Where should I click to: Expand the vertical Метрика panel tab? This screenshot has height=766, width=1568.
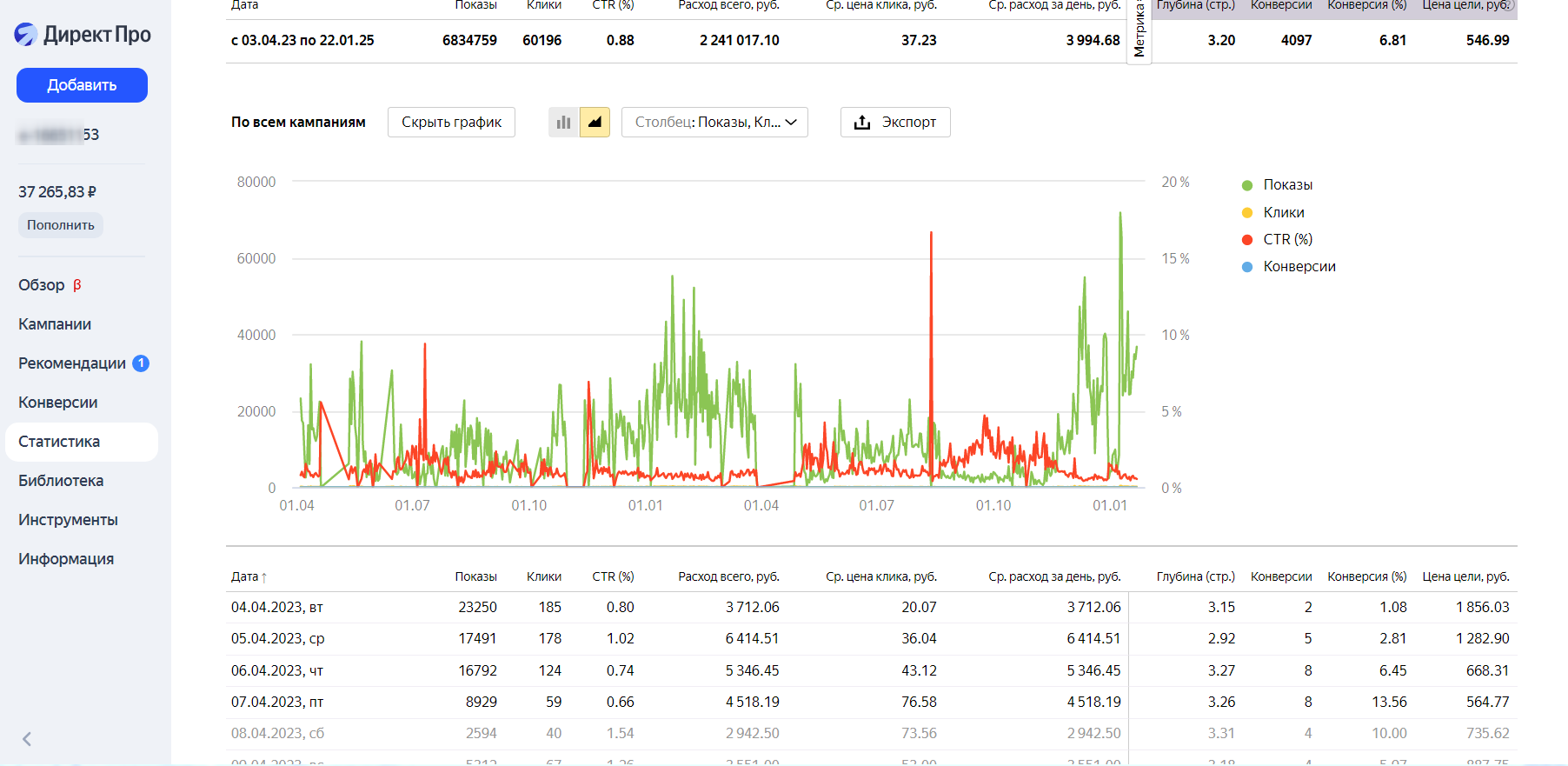tap(1139, 32)
